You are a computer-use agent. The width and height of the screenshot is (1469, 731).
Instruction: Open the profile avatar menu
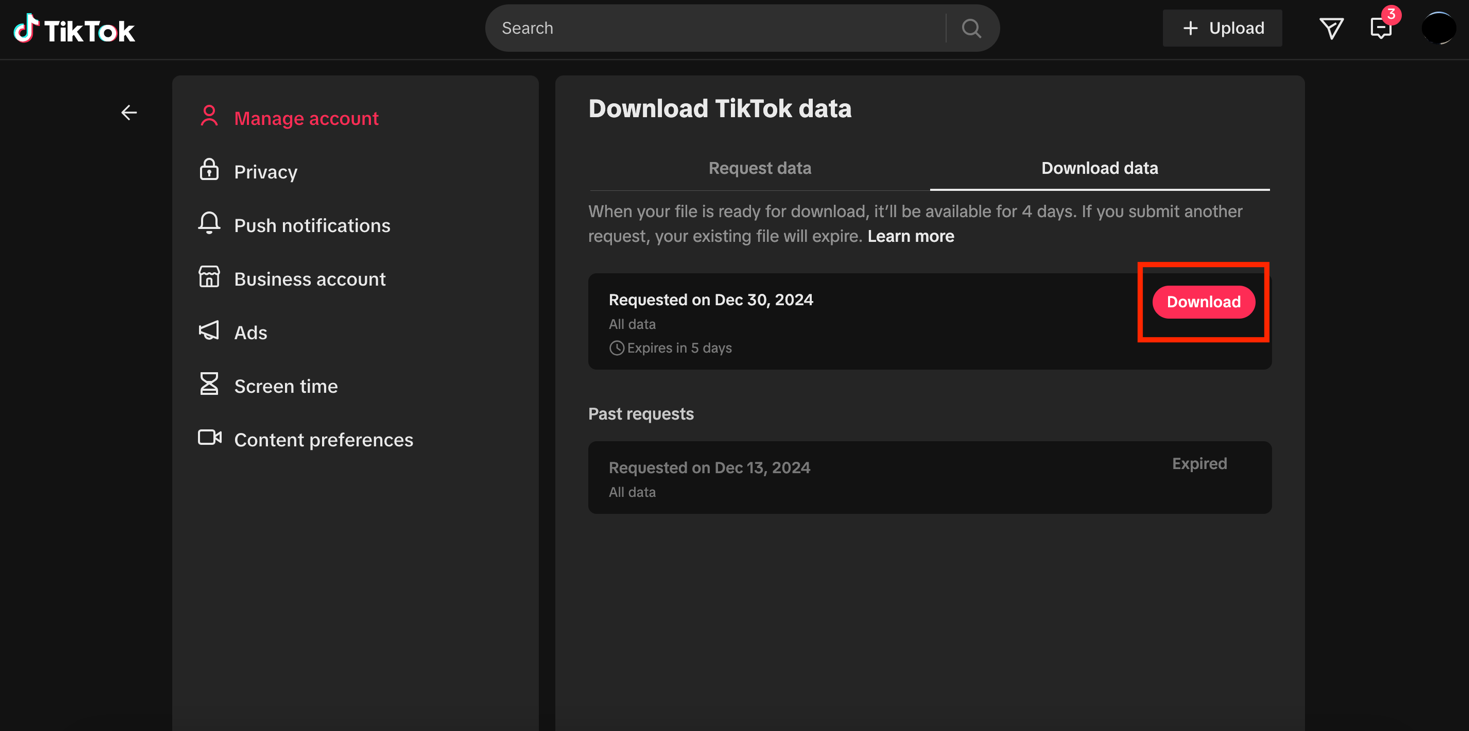(x=1438, y=28)
